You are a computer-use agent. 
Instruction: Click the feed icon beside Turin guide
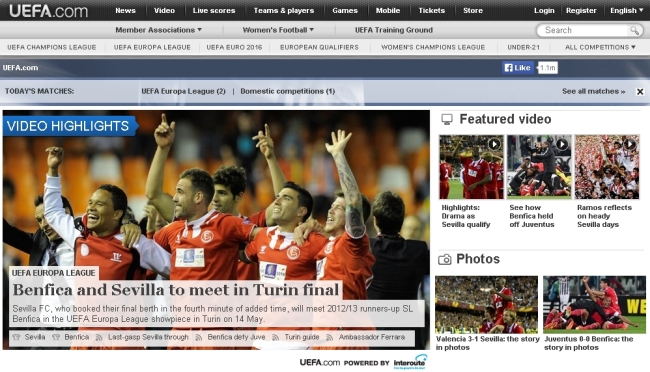point(275,338)
